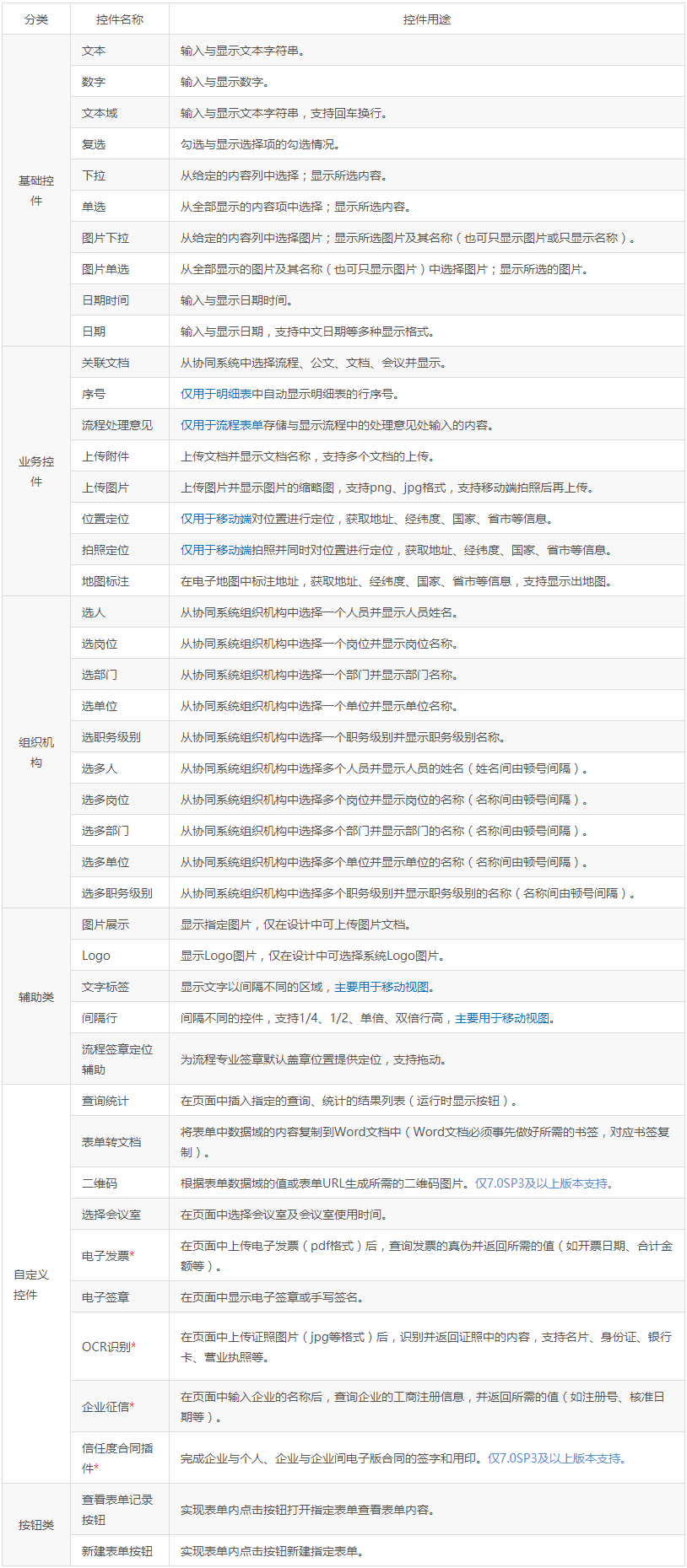
Task: Click the '表单转文档' control name cell
Action: click(x=120, y=1142)
